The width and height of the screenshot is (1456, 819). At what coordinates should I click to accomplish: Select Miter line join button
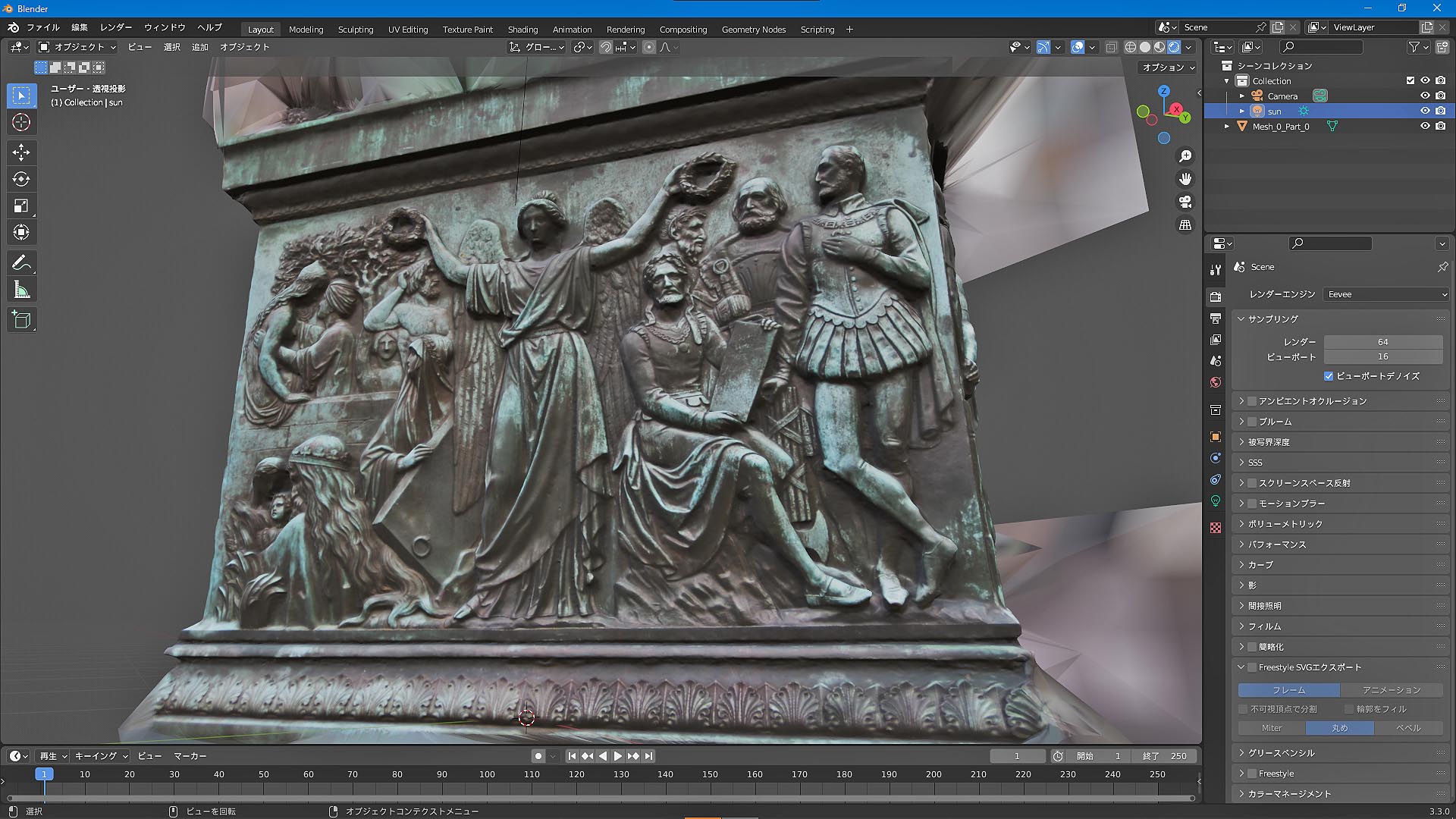1272,728
